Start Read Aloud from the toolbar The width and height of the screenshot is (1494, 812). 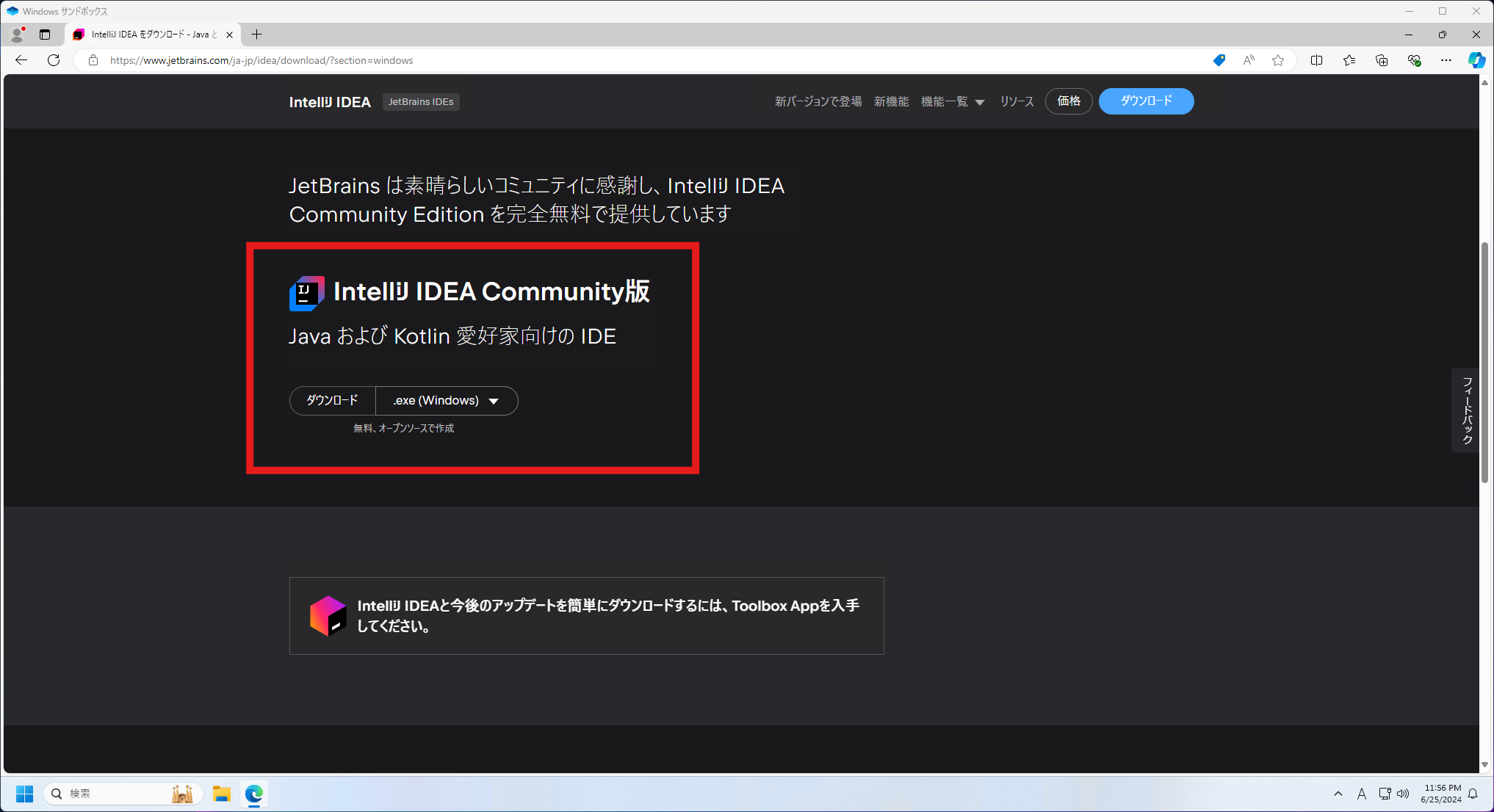(x=1249, y=60)
